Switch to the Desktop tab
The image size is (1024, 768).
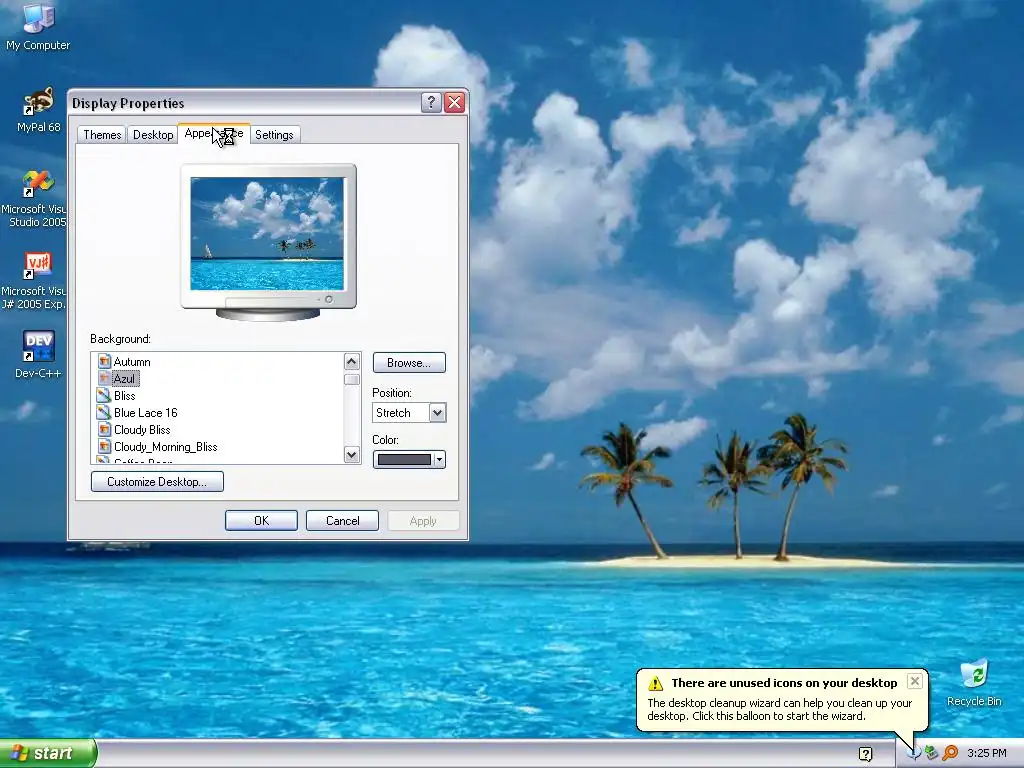point(153,135)
